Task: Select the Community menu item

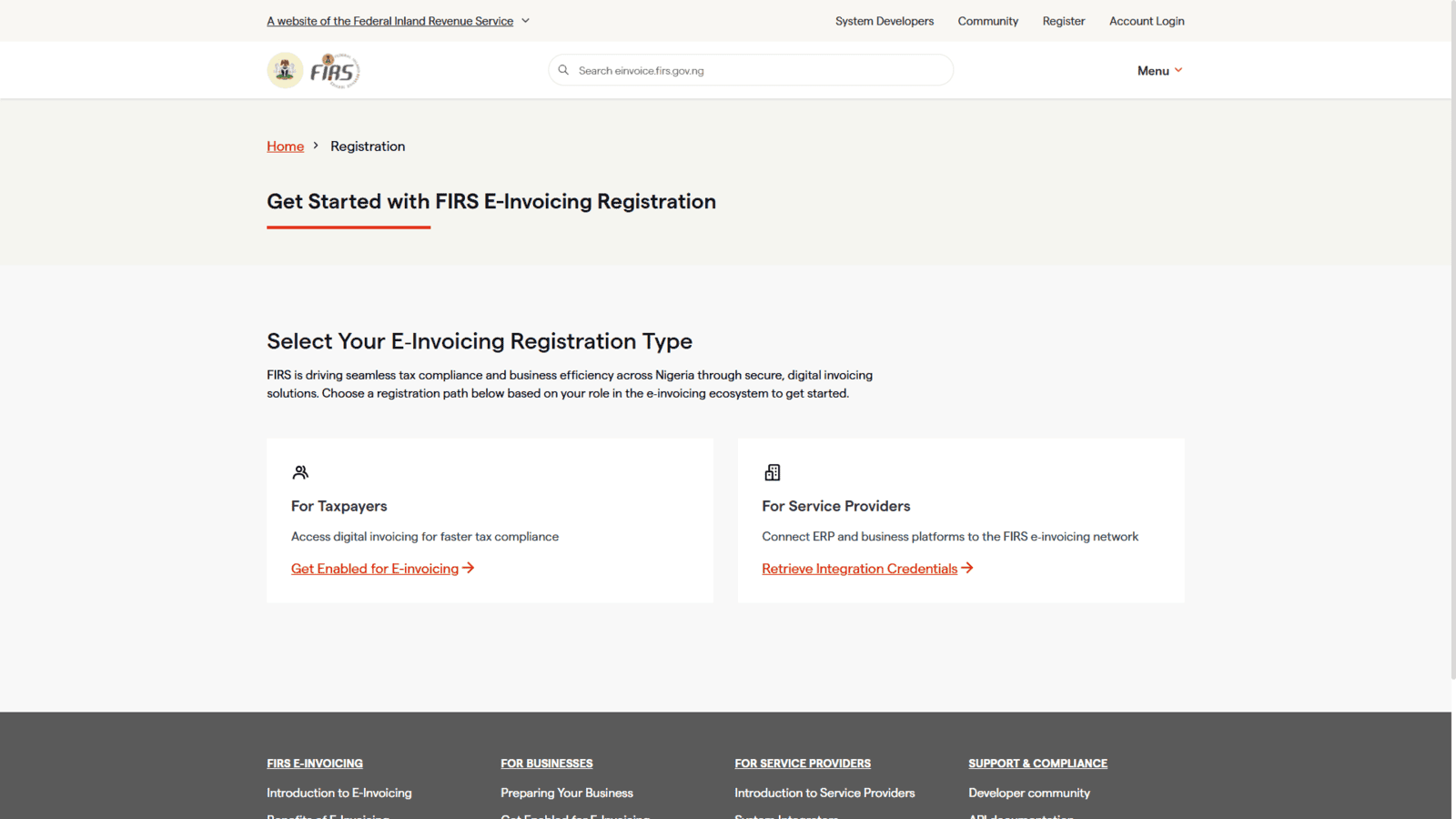Action: [x=987, y=20]
